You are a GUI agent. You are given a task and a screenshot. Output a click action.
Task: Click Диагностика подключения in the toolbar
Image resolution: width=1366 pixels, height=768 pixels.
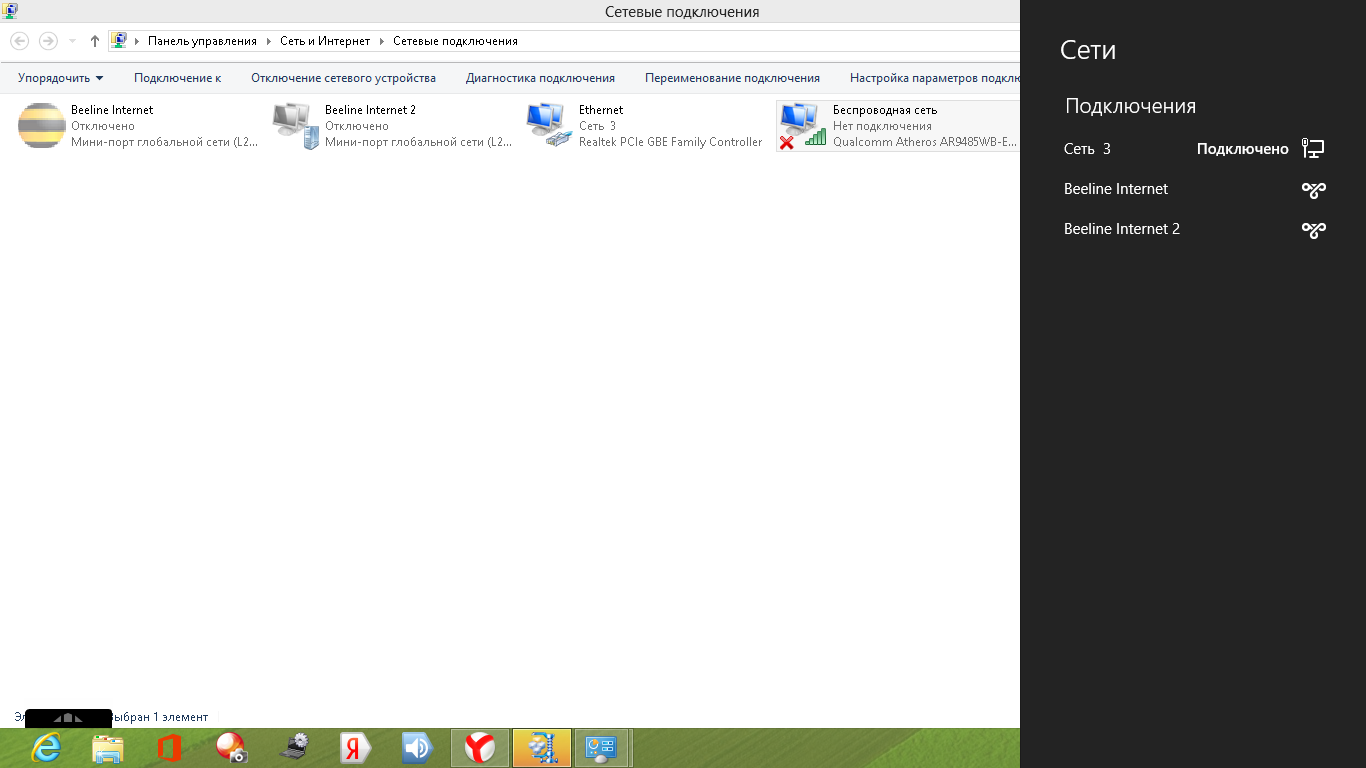coord(540,78)
